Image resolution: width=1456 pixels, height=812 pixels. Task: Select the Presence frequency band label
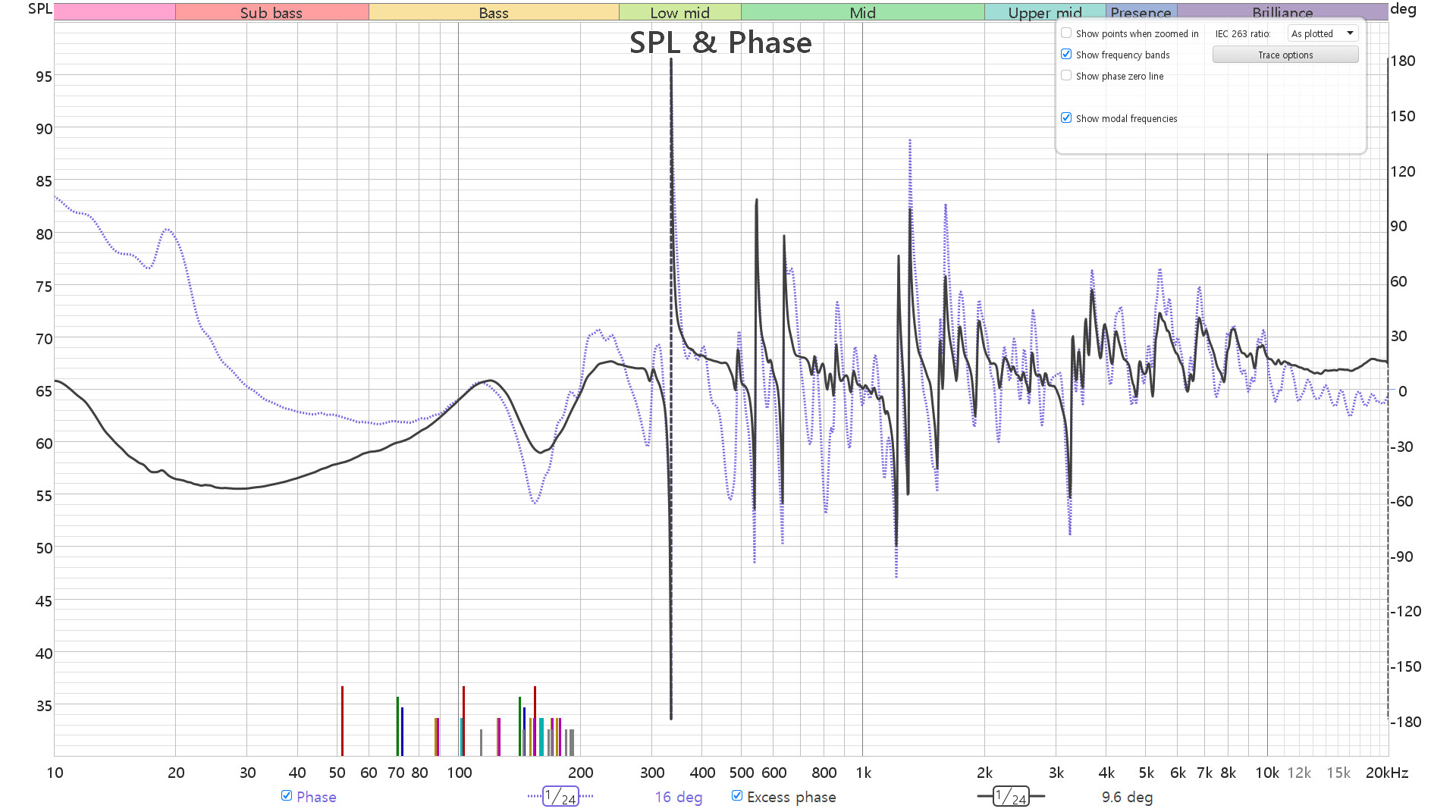1141,12
